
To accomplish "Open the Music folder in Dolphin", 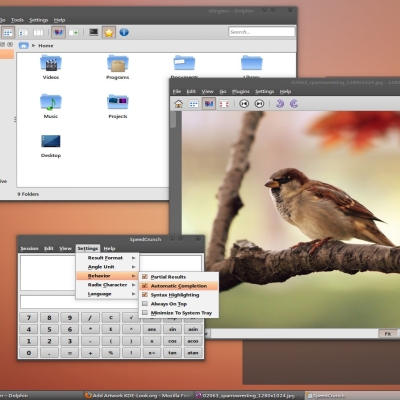I will (x=51, y=106).
